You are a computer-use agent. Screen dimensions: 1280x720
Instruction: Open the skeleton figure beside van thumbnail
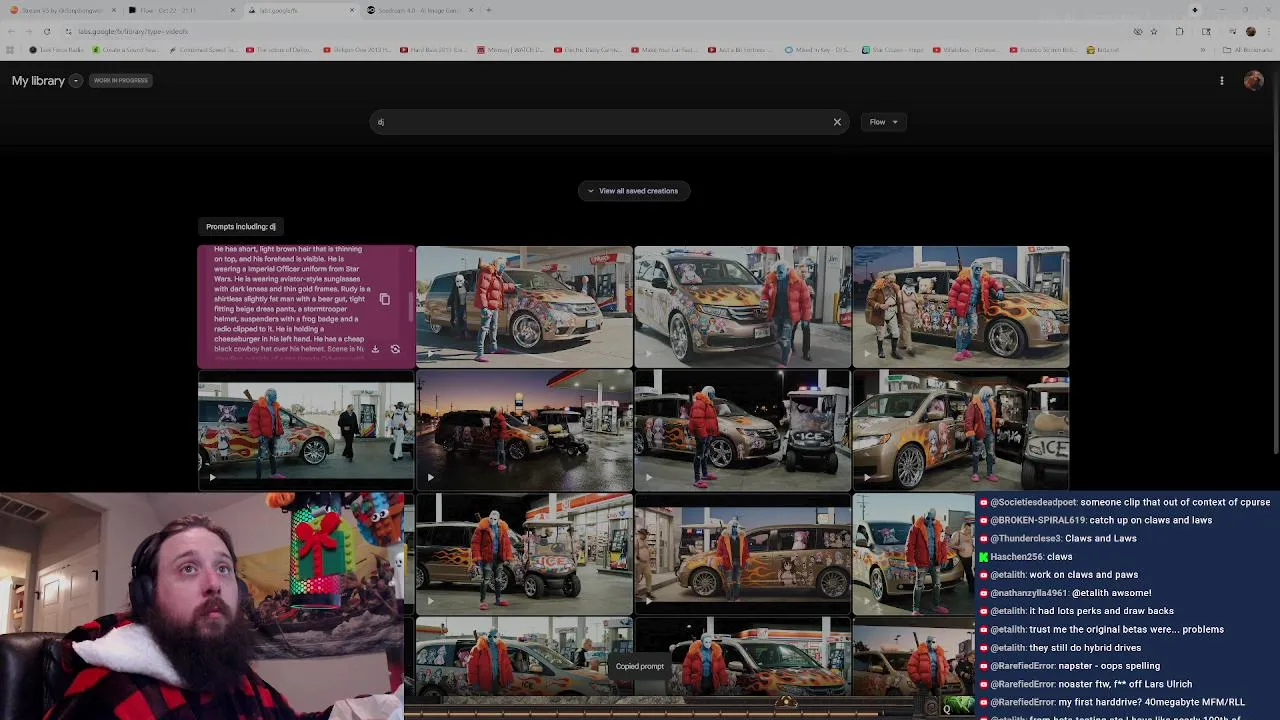(x=524, y=306)
